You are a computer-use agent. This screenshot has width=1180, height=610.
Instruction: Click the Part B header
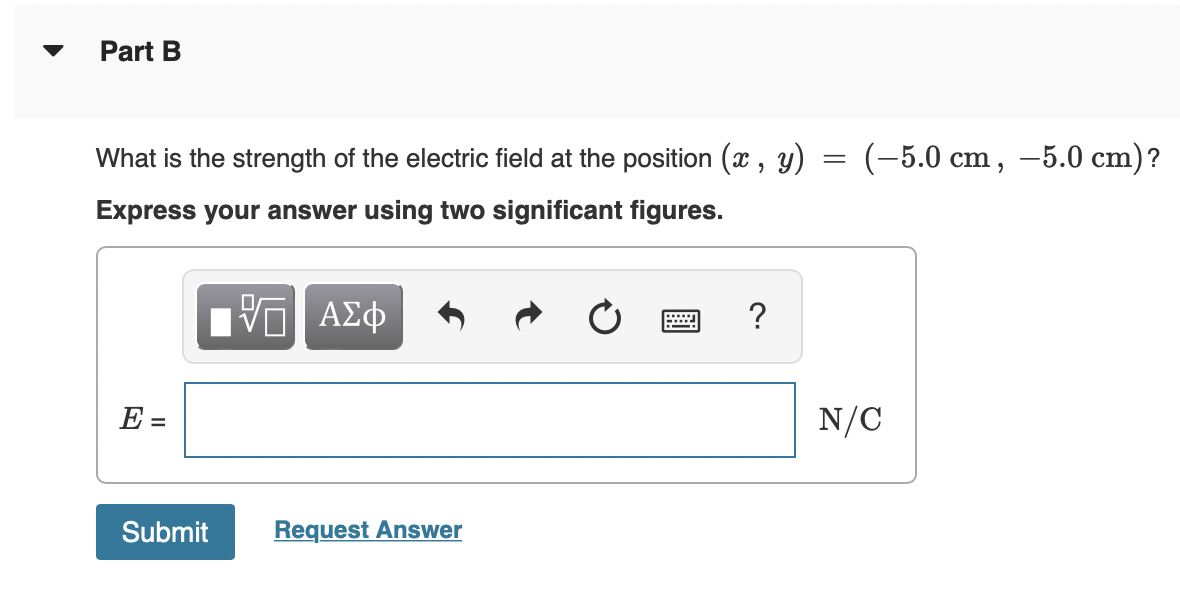pyautogui.click(x=139, y=51)
